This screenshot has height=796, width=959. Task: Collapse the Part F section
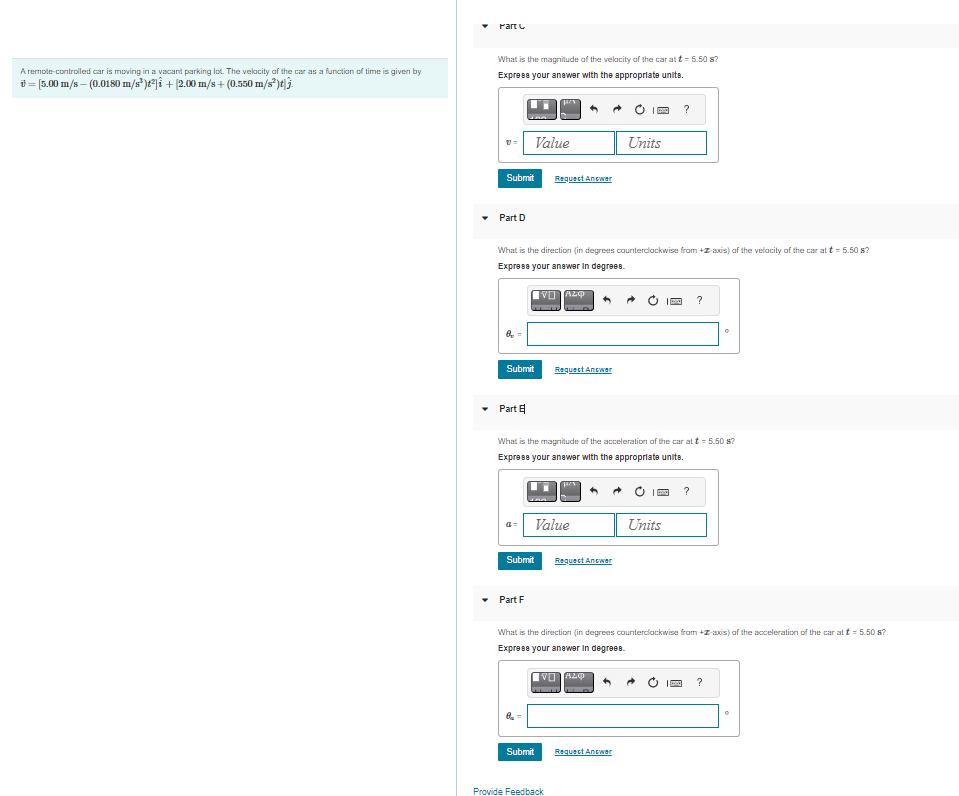(484, 599)
